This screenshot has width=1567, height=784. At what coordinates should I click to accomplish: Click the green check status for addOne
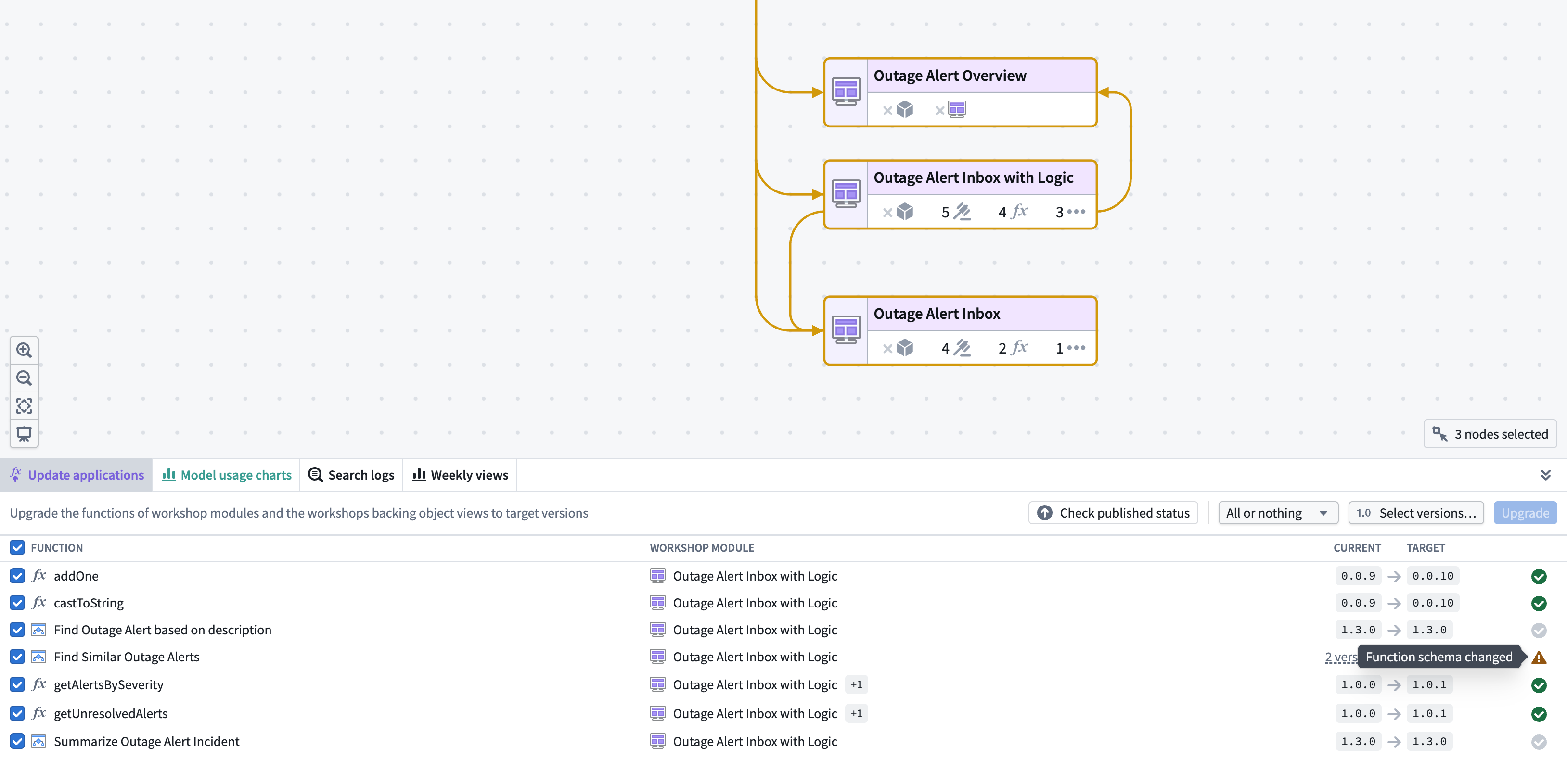[1539, 576]
